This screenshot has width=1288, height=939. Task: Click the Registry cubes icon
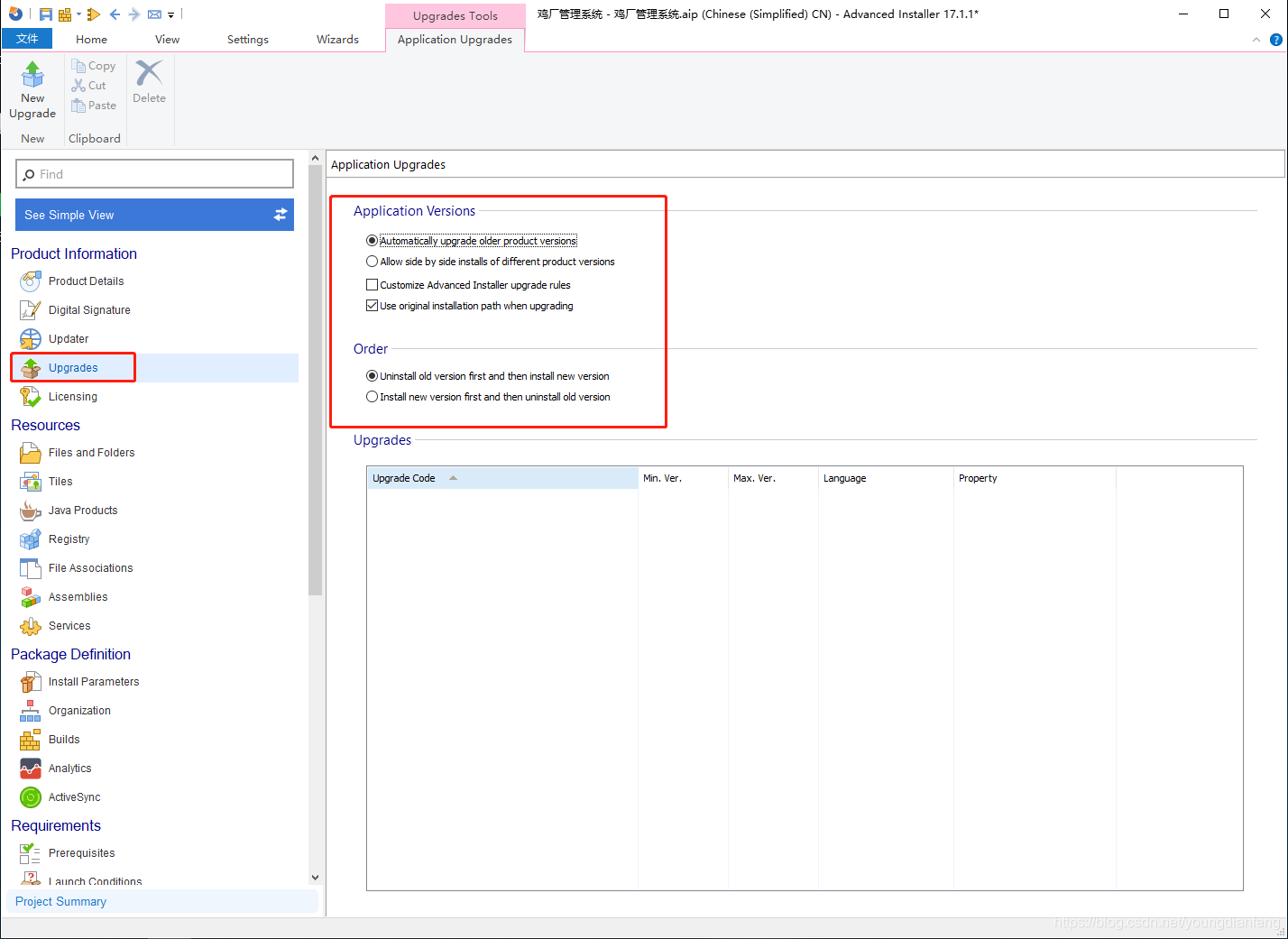click(x=31, y=539)
